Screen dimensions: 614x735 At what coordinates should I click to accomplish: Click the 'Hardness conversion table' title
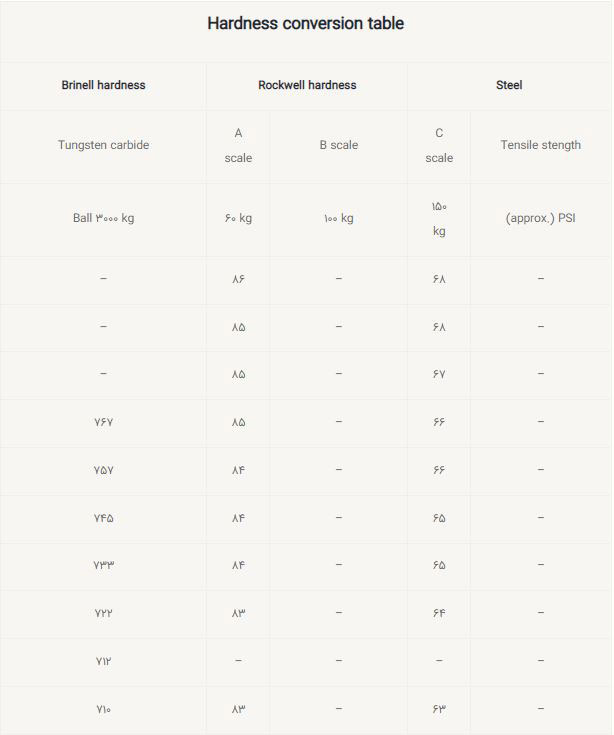(x=306, y=23)
